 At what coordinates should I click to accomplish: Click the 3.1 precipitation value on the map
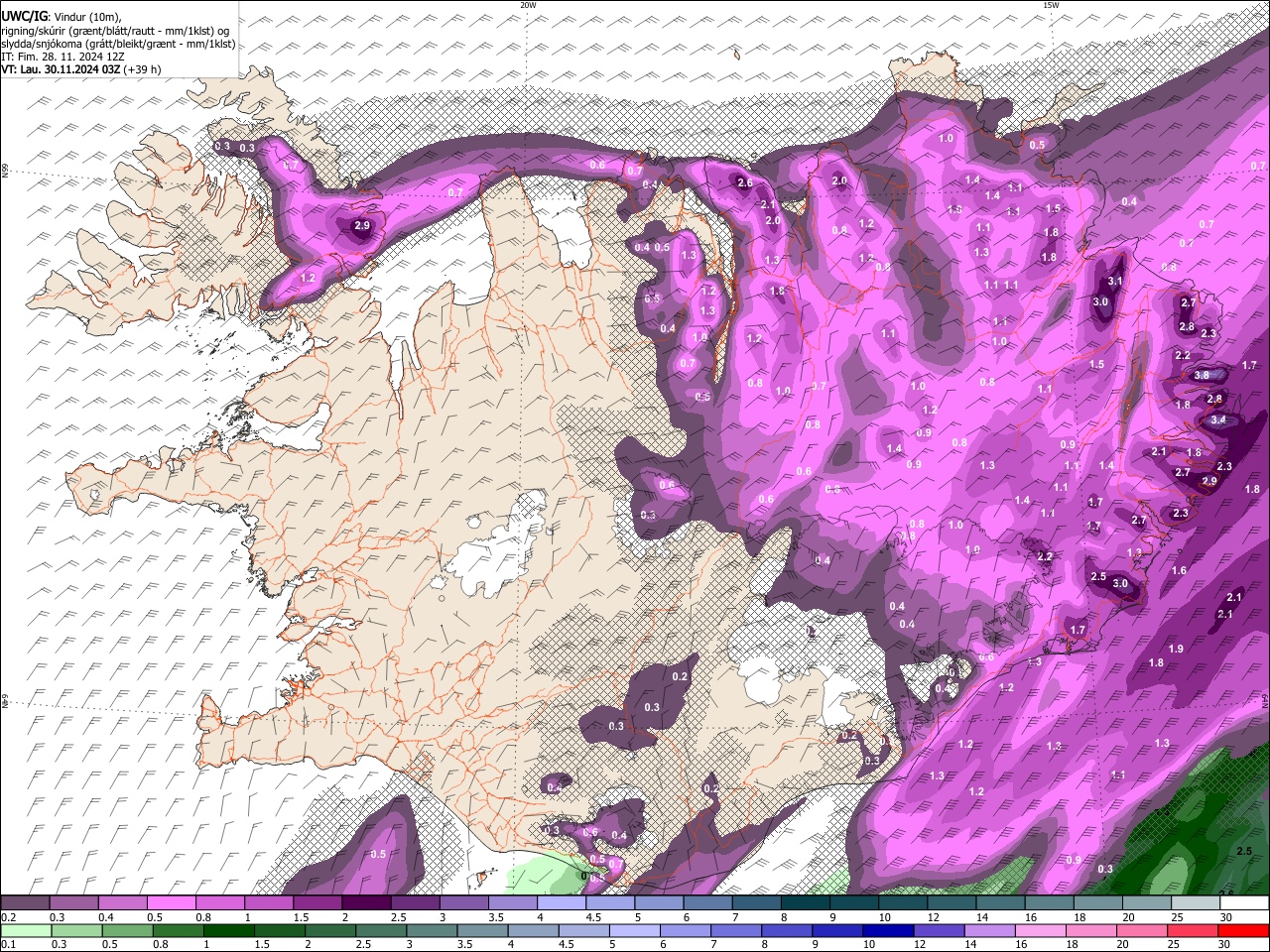pos(1115,282)
